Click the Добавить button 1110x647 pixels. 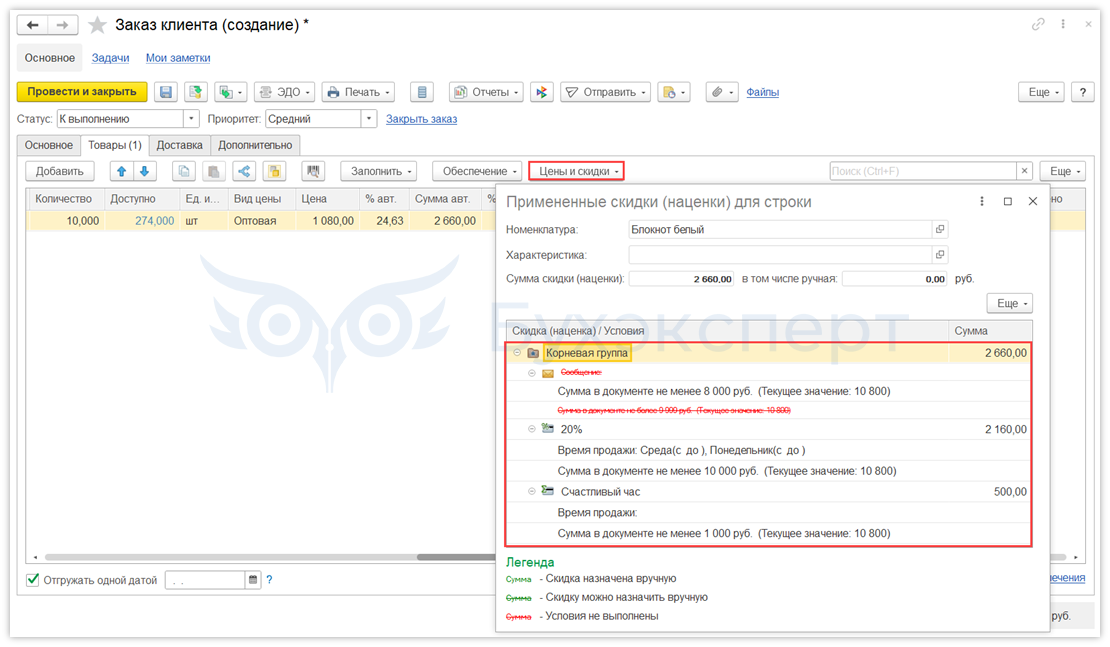pos(60,171)
